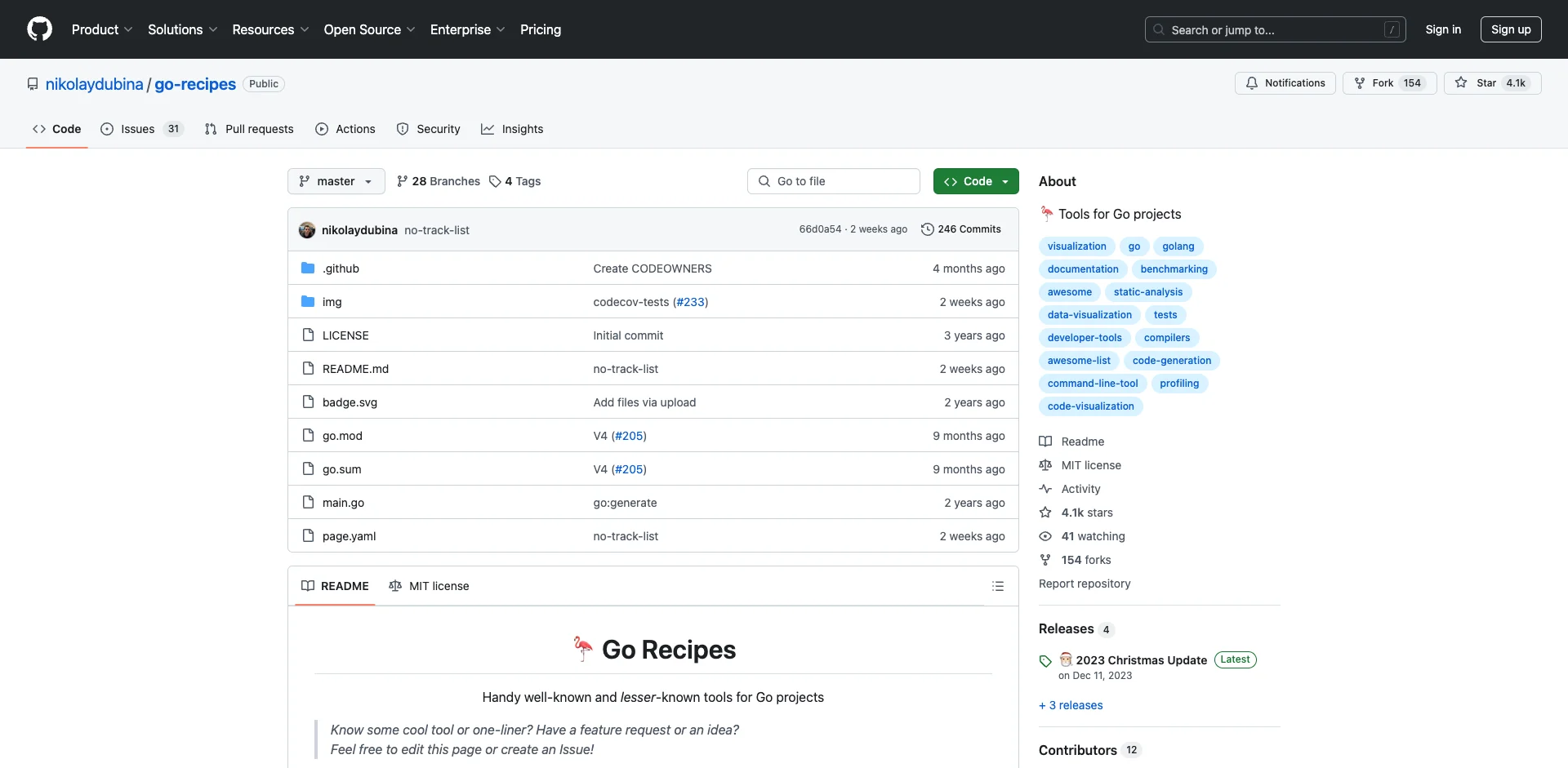Open the README outline list icon
The height and width of the screenshot is (768, 1568).
[998, 586]
